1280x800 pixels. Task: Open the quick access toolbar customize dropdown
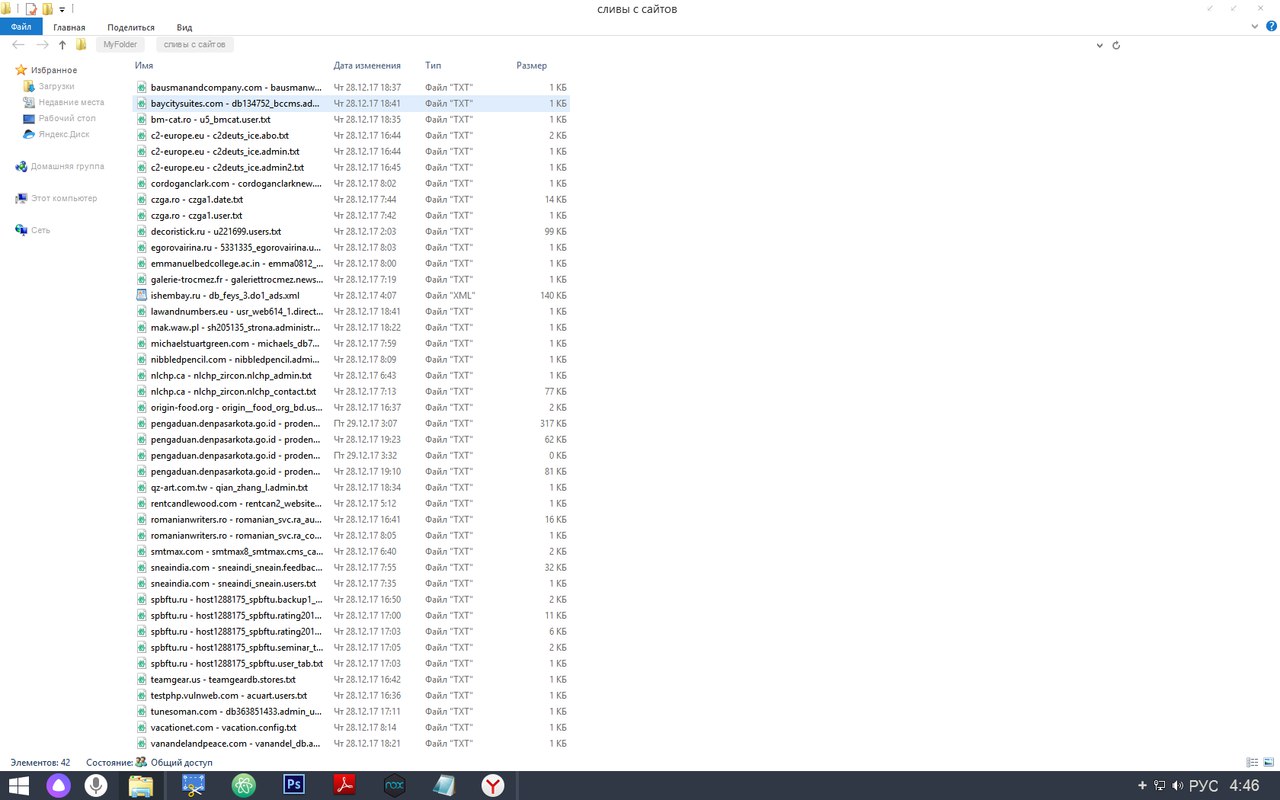(x=61, y=9)
